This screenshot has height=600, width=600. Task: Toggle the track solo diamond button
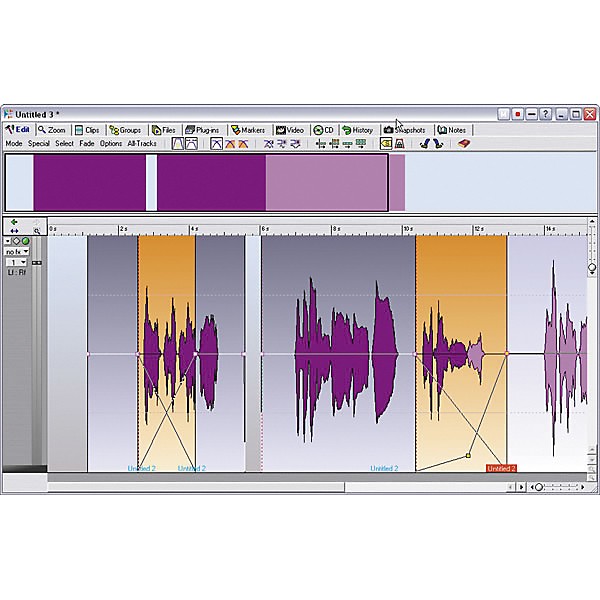pyautogui.click(x=16, y=241)
